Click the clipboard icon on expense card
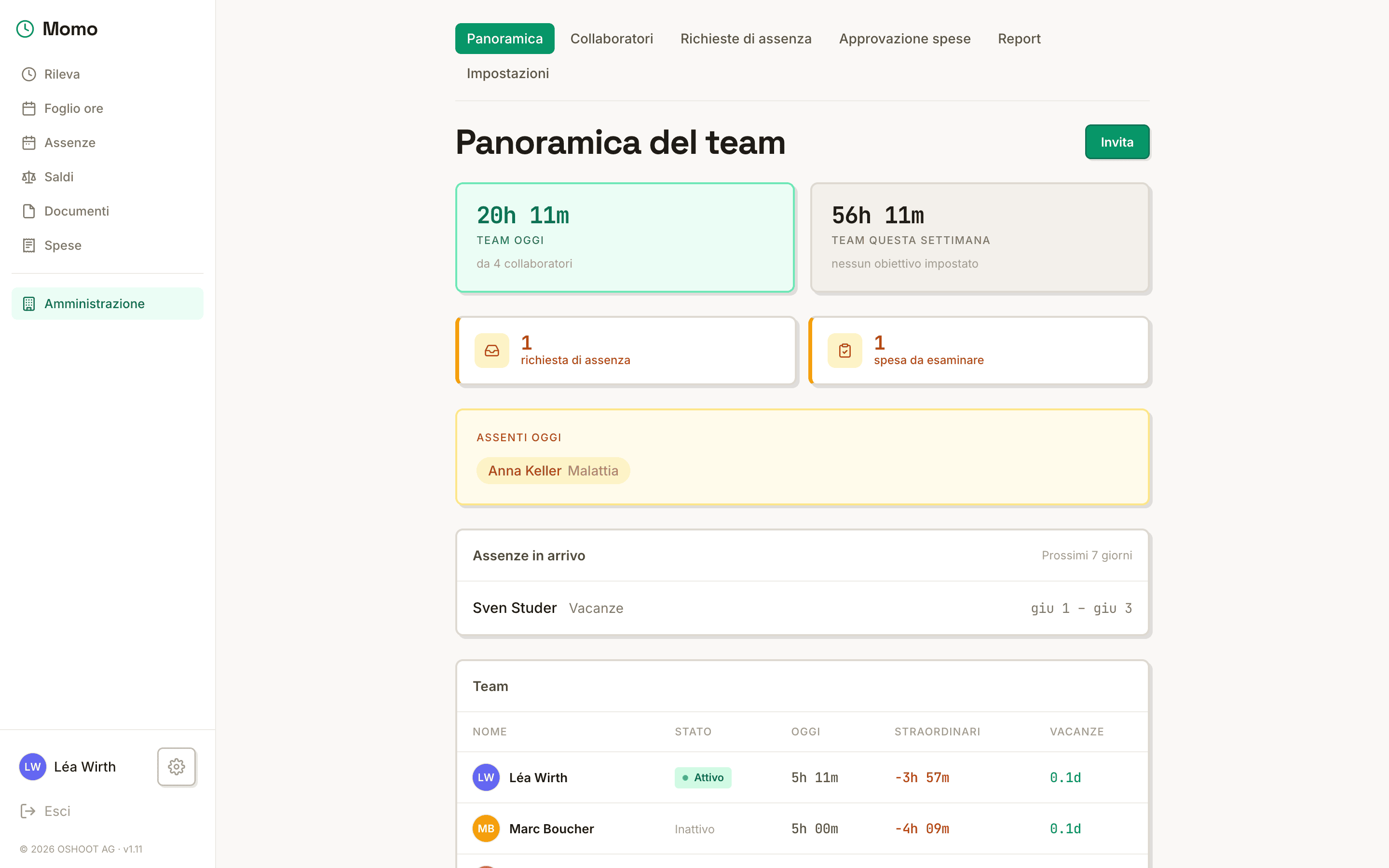The width and height of the screenshot is (1389, 868). 845,350
